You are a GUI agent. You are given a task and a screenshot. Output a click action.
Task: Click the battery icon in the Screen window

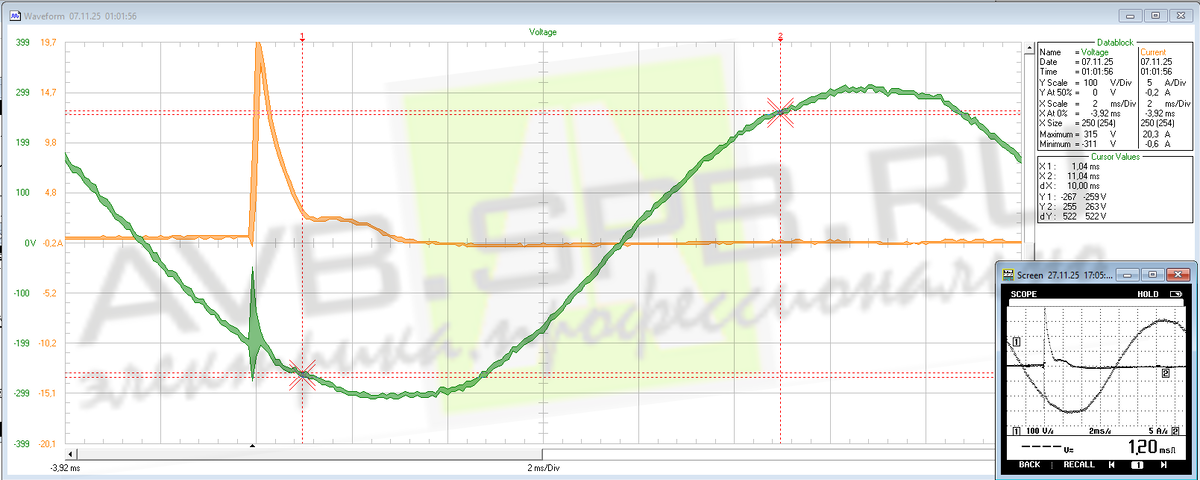(x=1174, y=295)
